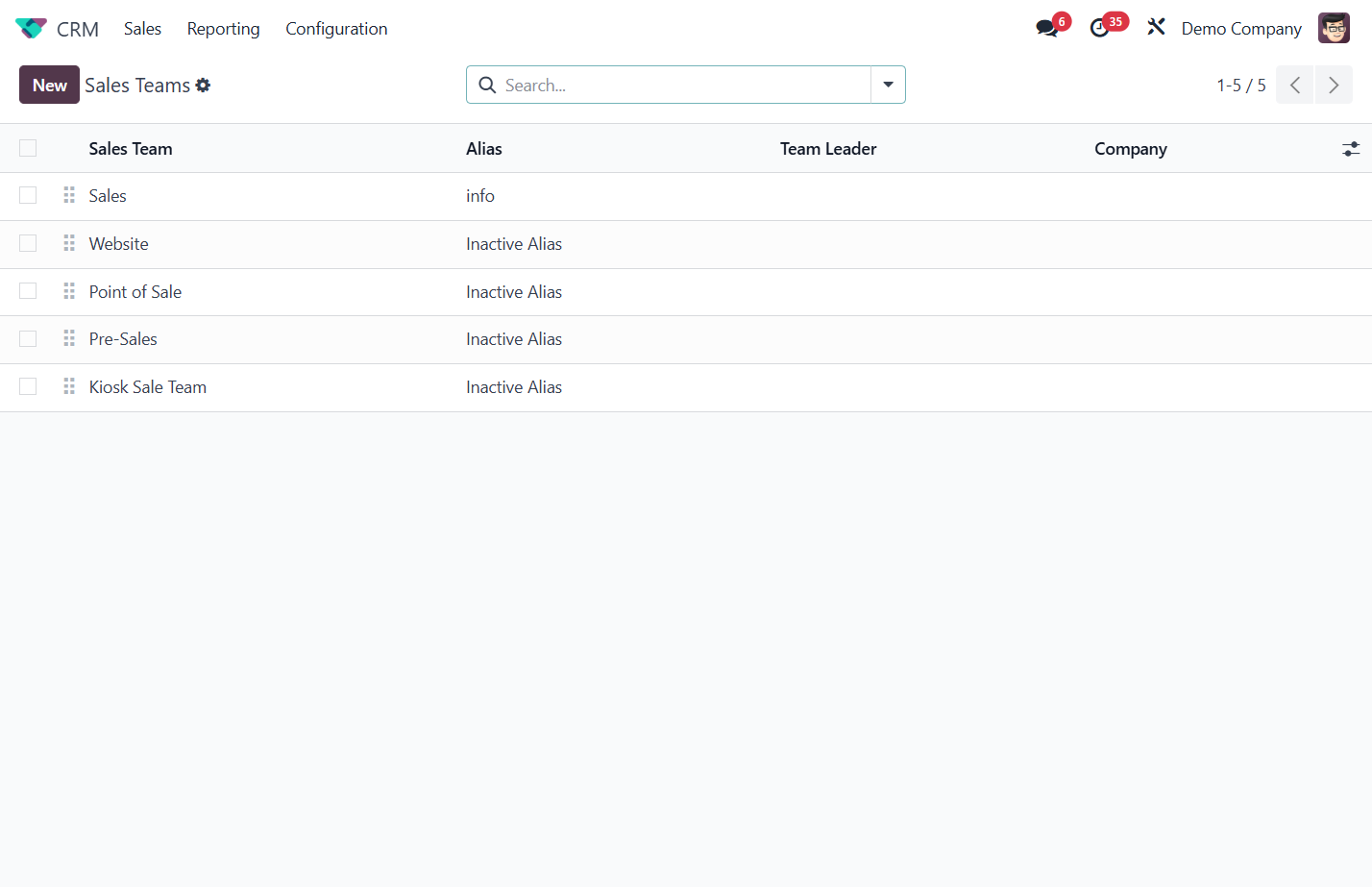Open the CRM app home logo
The image size is (1372, 887).
31,29
